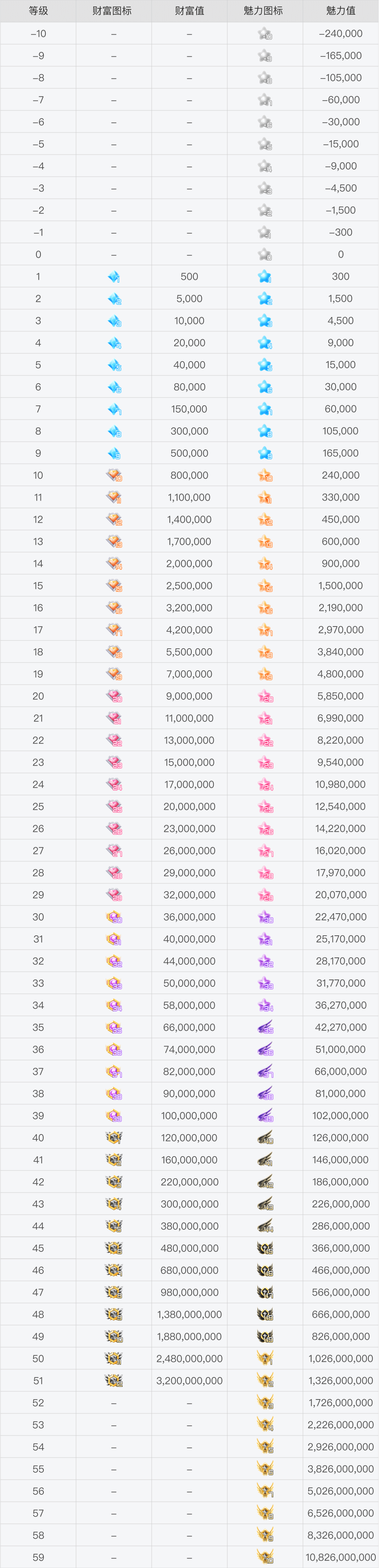Image resolution: width=379 pixels, height=1568 pixels.
Task: Click the dark wing charm icon for level 42
Action: 265,1182
